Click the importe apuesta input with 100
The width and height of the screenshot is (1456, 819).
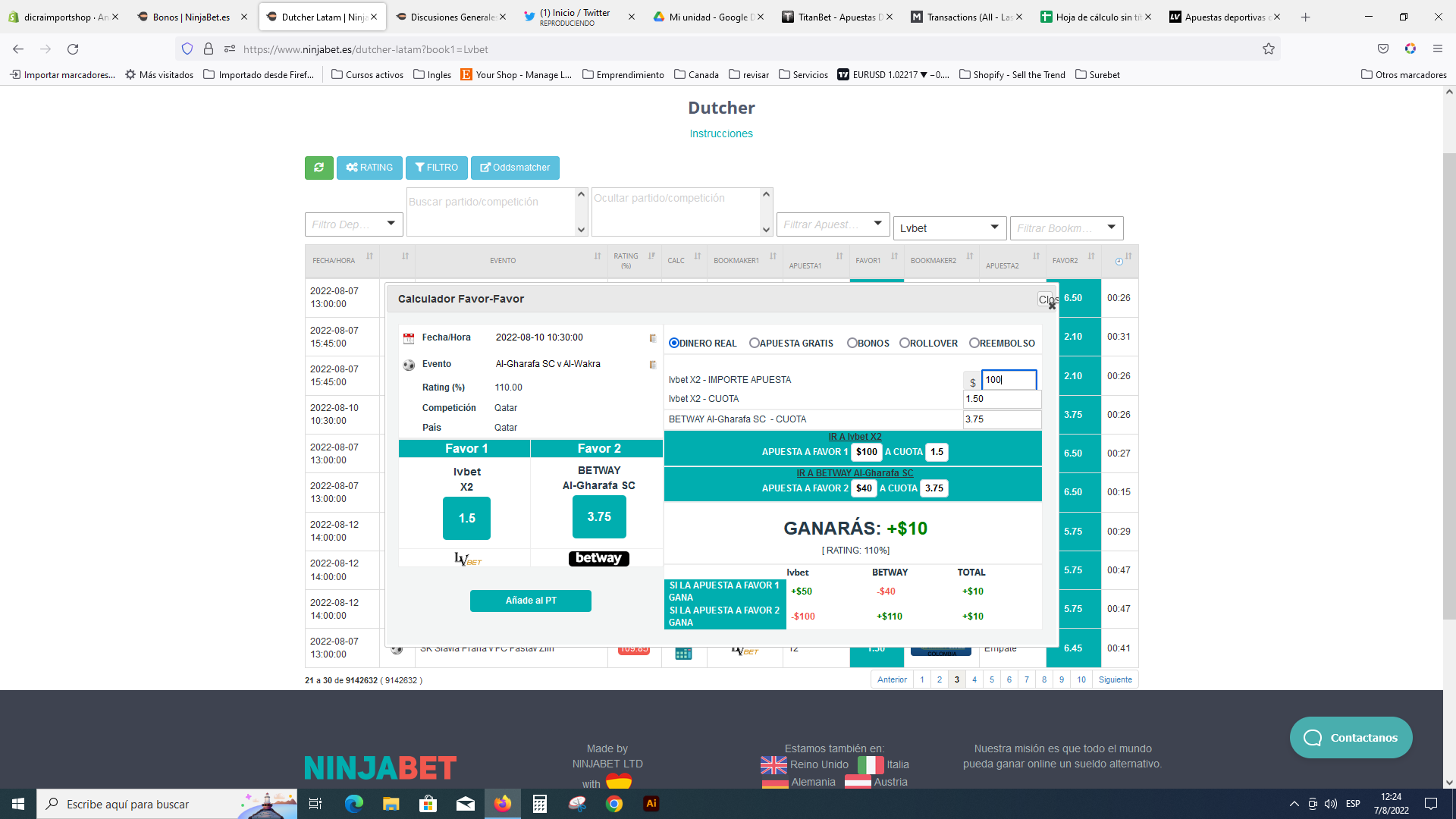point(1009,380)
